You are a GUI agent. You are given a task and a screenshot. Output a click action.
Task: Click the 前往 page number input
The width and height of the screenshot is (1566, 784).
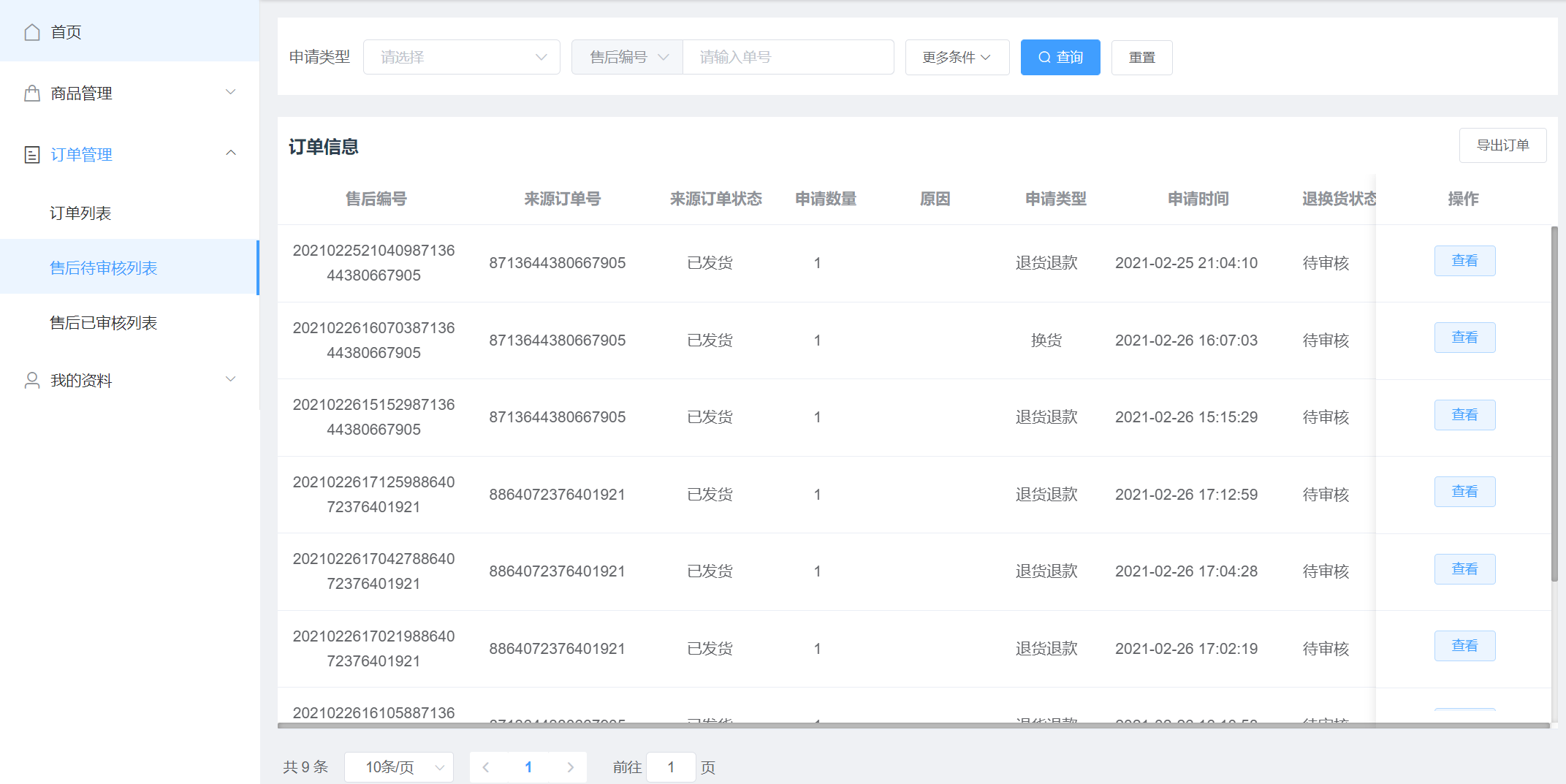click(671, 767)
